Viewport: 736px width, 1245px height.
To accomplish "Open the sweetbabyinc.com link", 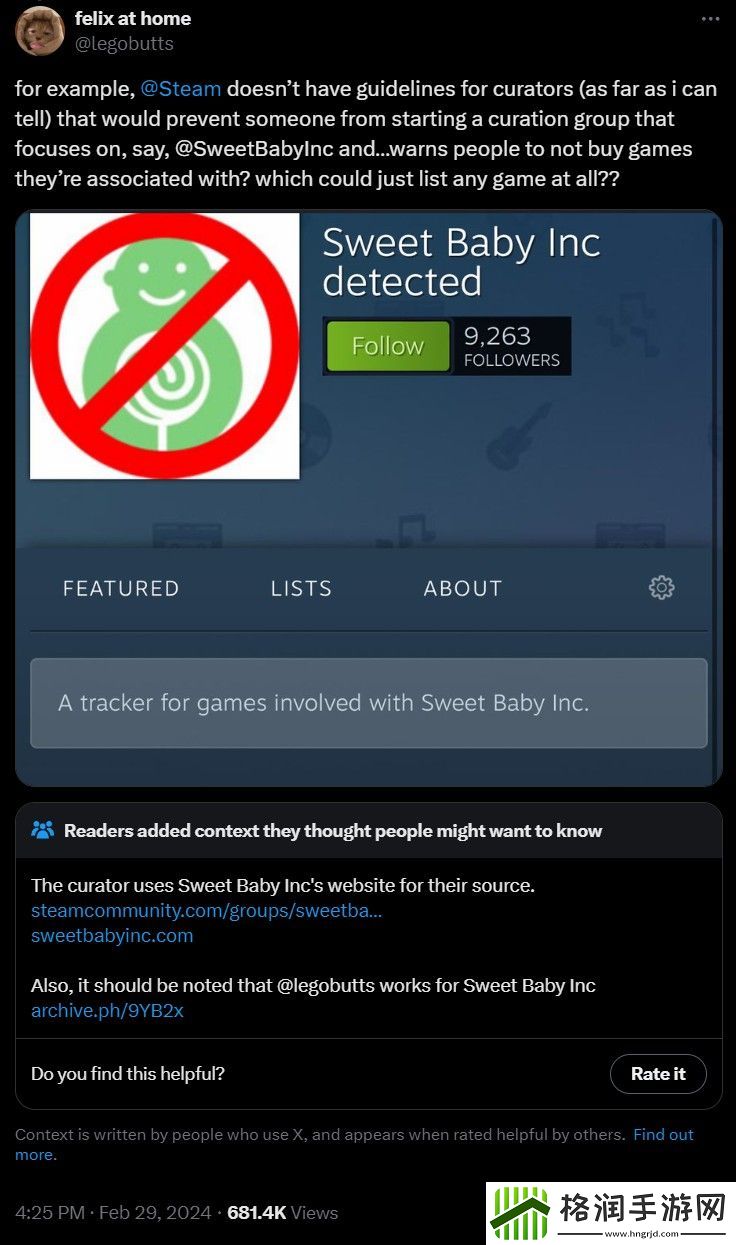I will [x=112, y=936].
